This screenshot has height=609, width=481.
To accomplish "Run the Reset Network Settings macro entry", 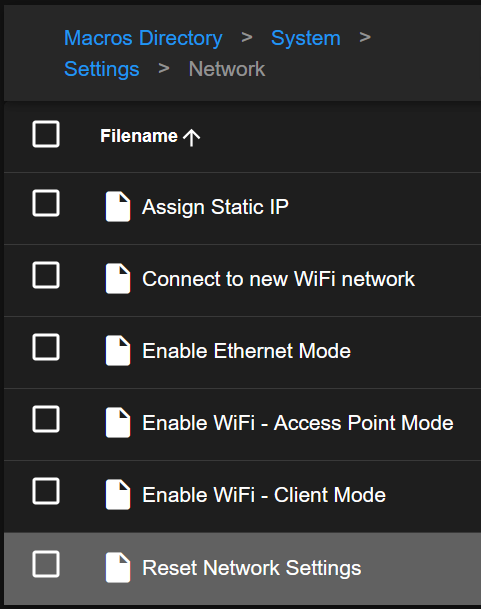I will point(252,568).
